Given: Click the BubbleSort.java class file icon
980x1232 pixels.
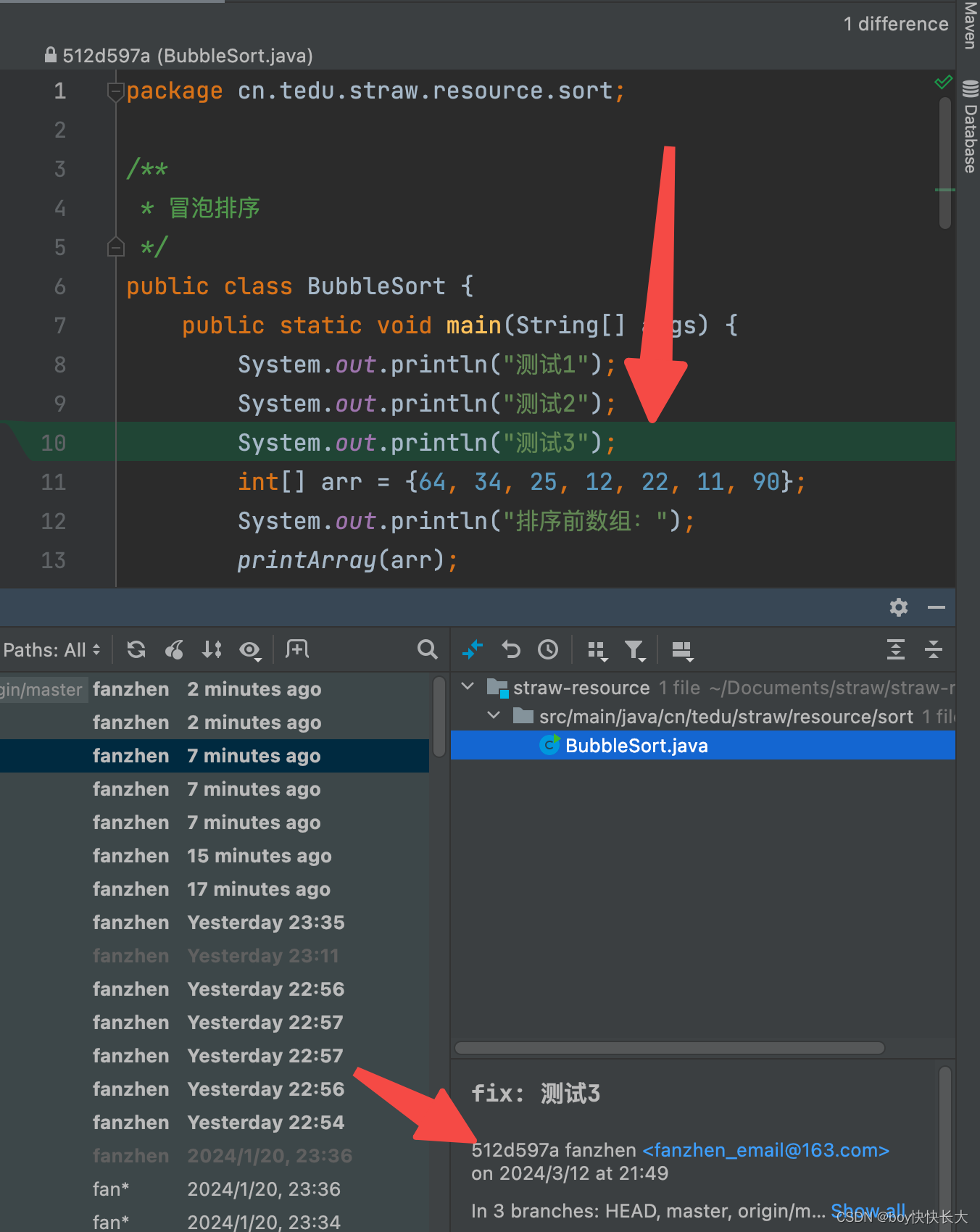Looking at the screenshot, I should point(550,745).
